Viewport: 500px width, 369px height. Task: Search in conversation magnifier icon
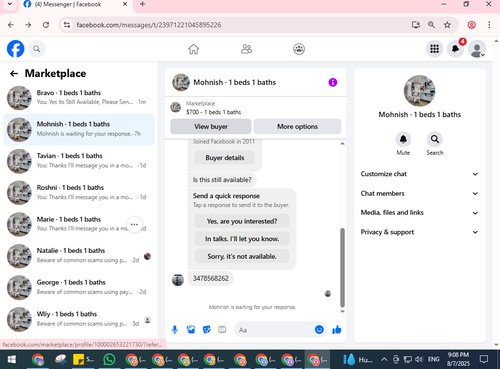(435, 139)
